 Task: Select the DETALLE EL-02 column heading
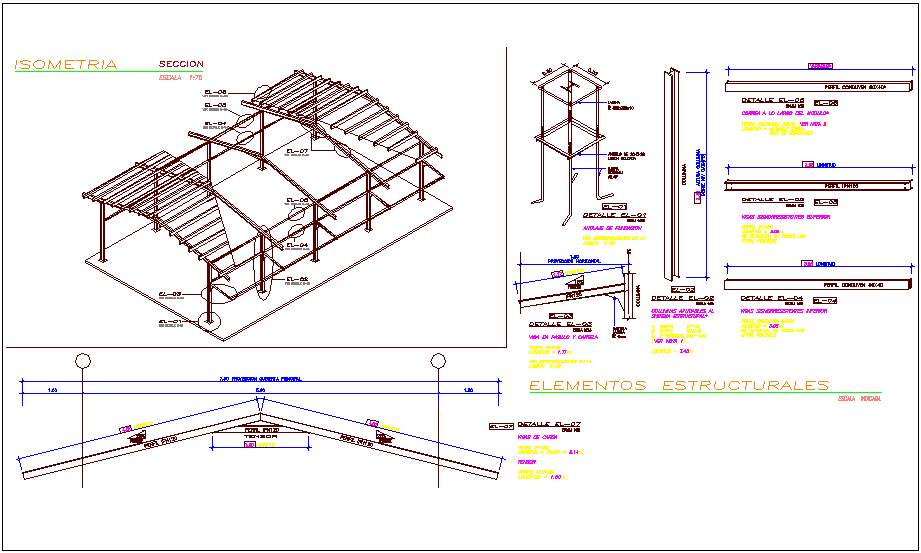[683, 299]
